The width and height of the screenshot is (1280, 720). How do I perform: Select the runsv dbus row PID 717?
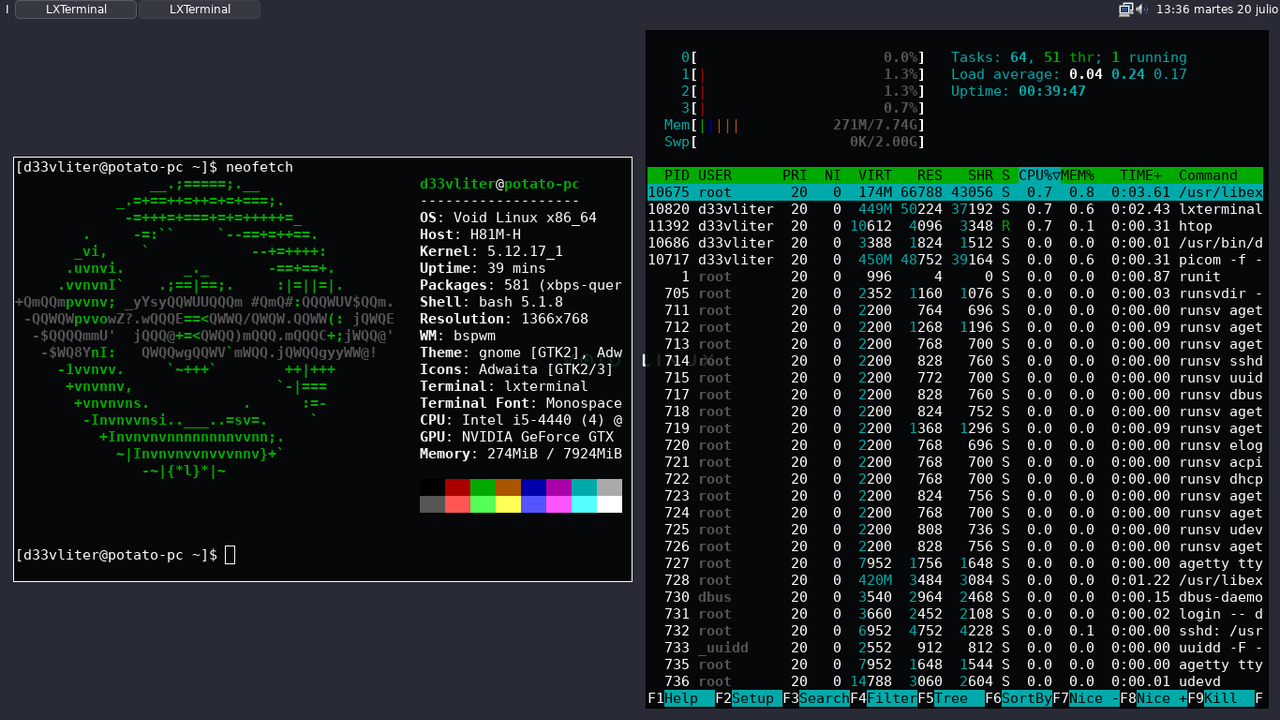pyautogui.click(x=955, y=394)
